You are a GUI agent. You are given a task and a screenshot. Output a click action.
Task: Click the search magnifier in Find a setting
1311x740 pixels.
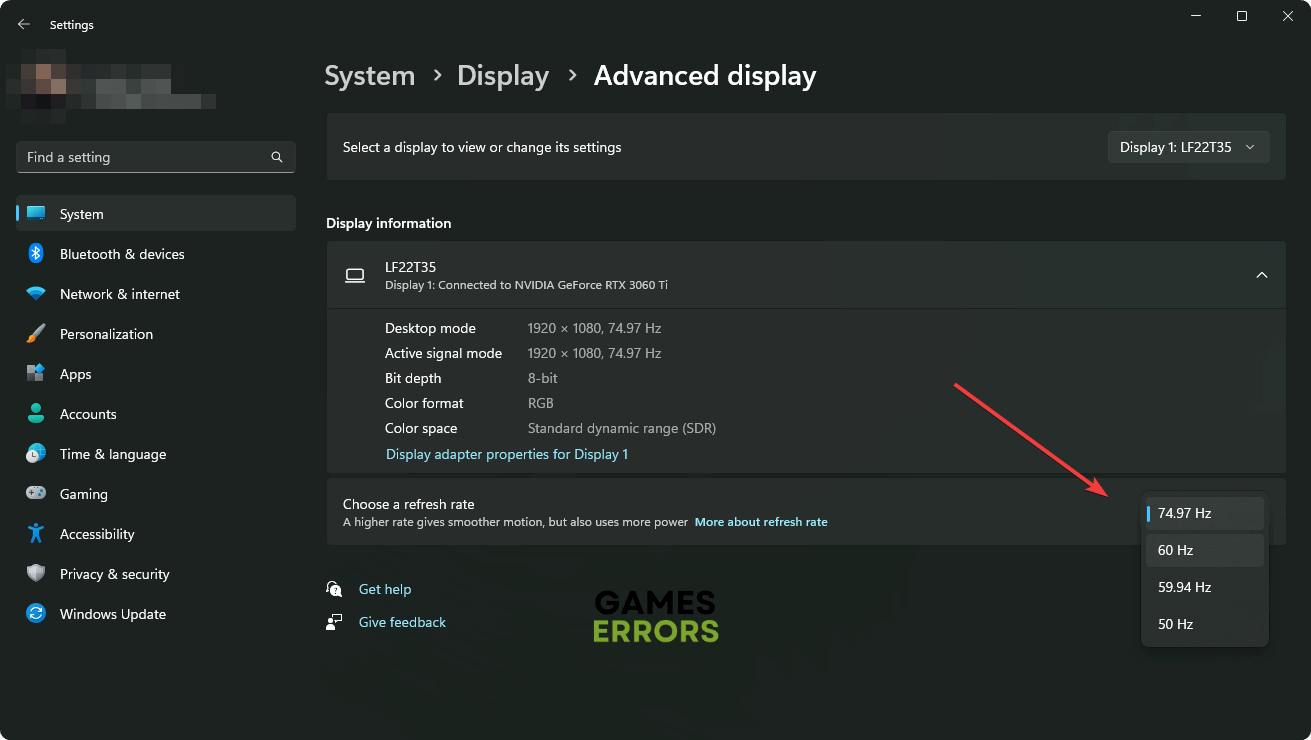276,157
